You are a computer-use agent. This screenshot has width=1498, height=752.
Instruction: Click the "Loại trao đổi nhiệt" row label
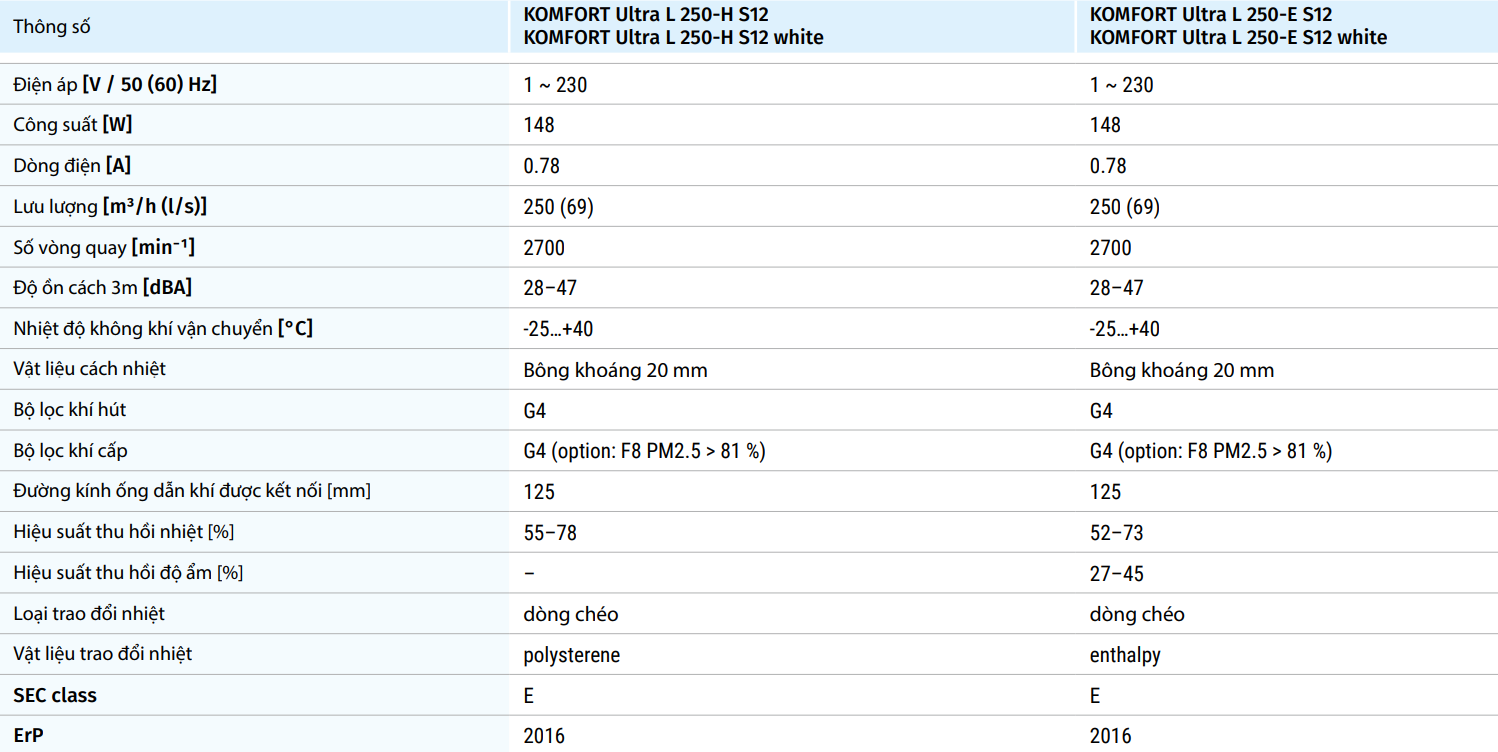coord(89,613)
